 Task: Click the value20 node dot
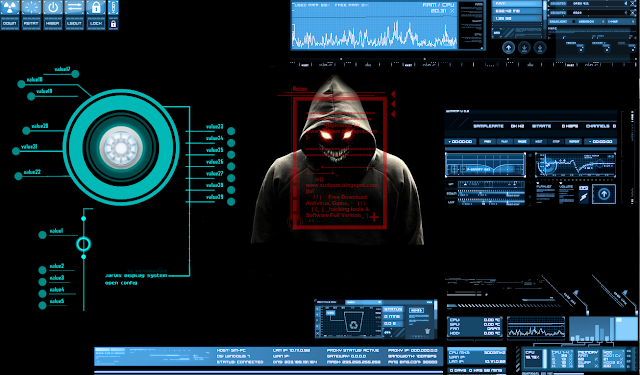[26, 131]
